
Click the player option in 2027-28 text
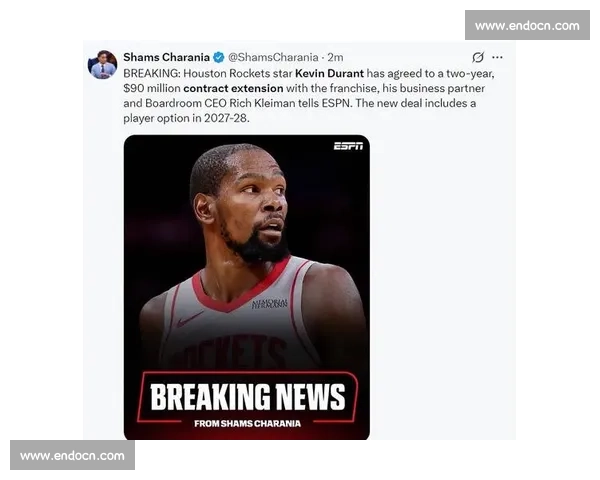point(186,118)
